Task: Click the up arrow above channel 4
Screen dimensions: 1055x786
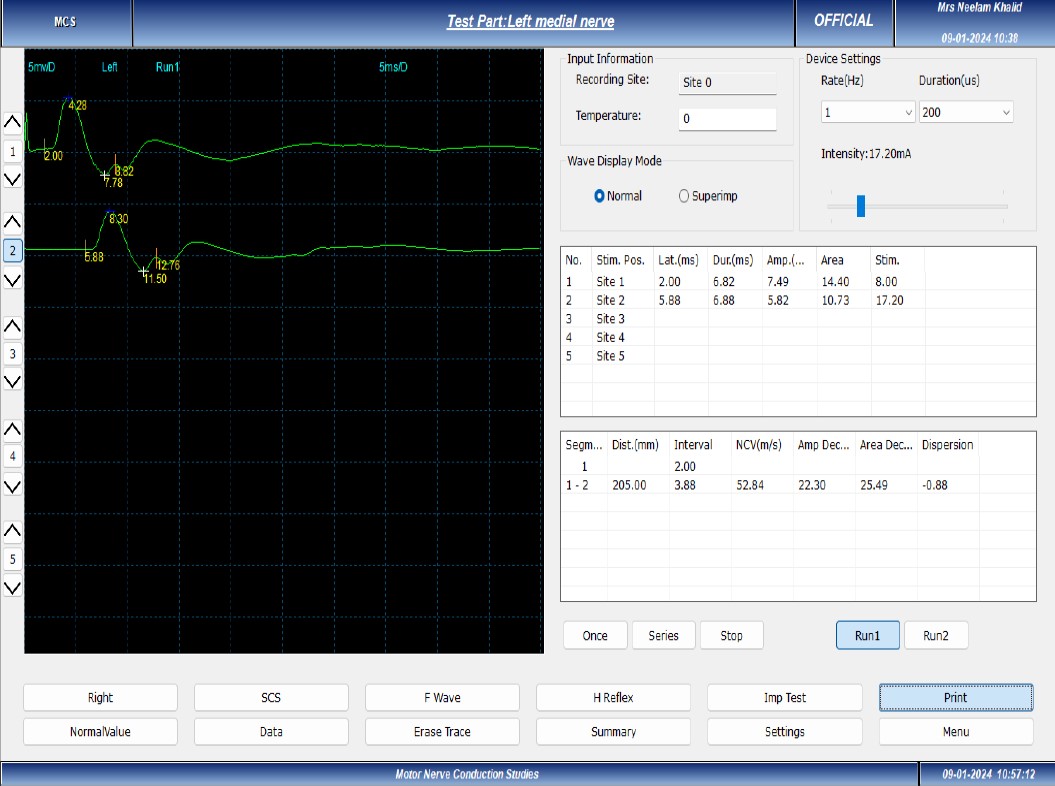Action: click(x=12, y=429)
